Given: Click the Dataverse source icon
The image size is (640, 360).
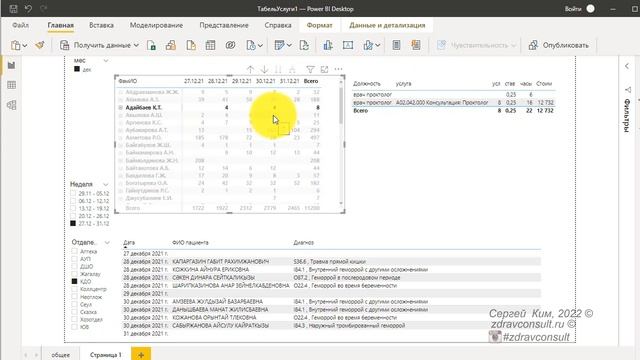Looking at the screenshot, I should coord(231,45).
